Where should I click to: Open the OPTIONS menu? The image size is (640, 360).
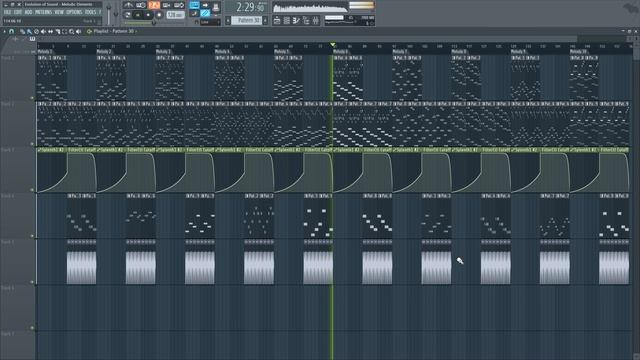tap(74, 12)
